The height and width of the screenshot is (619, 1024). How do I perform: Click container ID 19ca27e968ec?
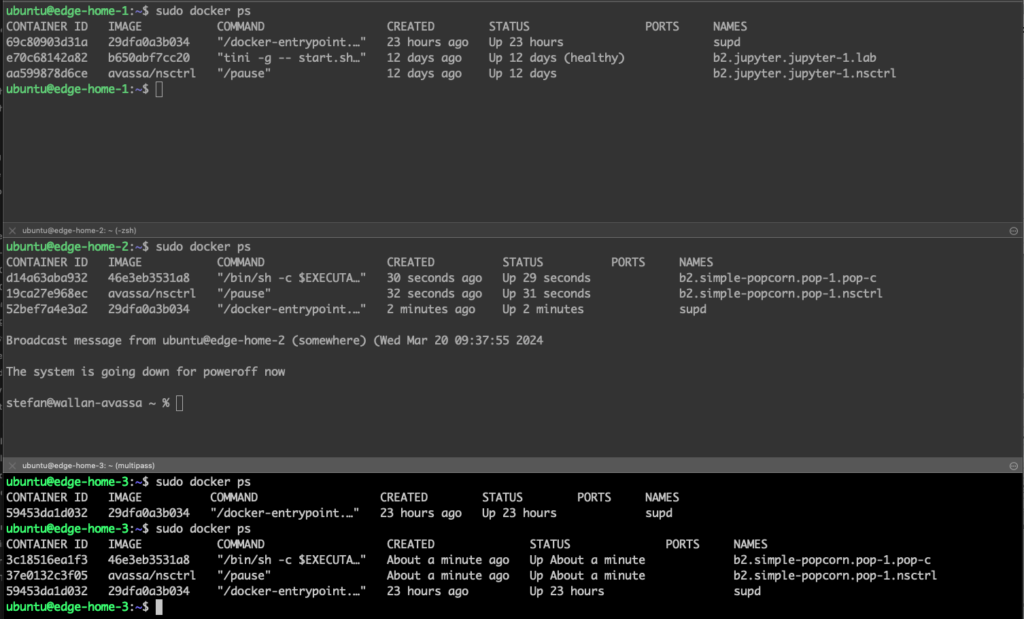pyautogui.click(x=47, y=294)
